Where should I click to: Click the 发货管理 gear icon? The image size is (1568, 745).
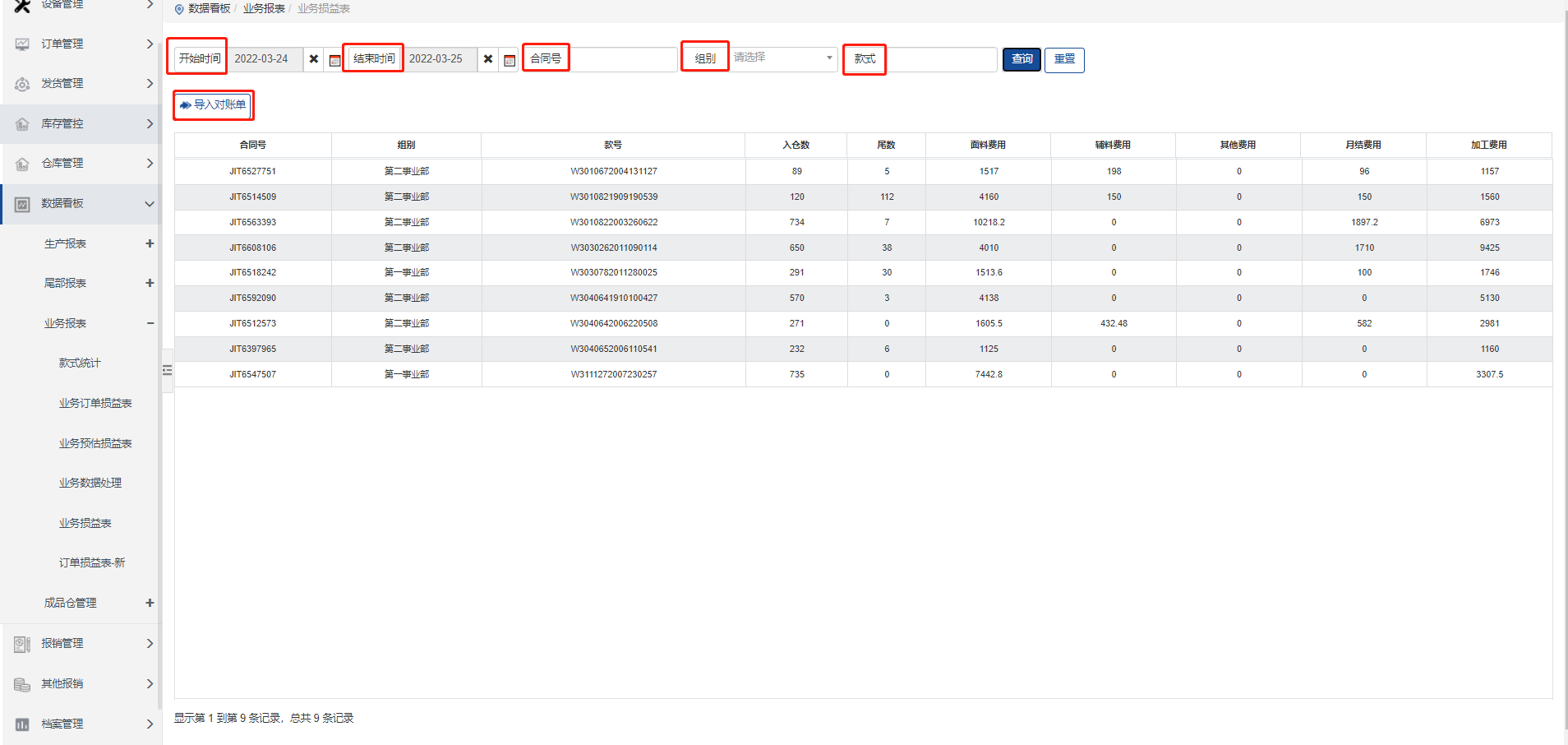[x=22, y=84]
